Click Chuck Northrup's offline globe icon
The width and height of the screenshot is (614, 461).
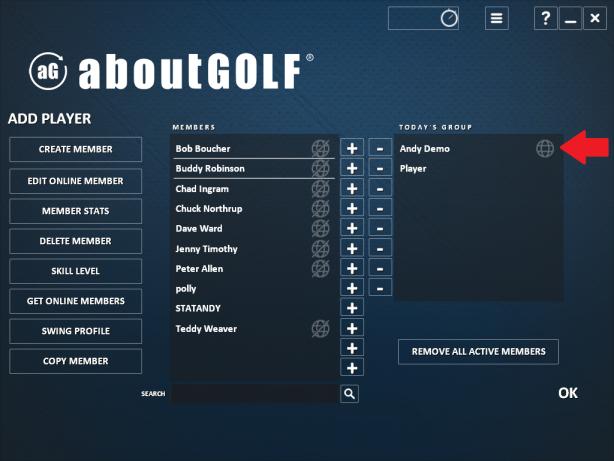coord(320,208)
